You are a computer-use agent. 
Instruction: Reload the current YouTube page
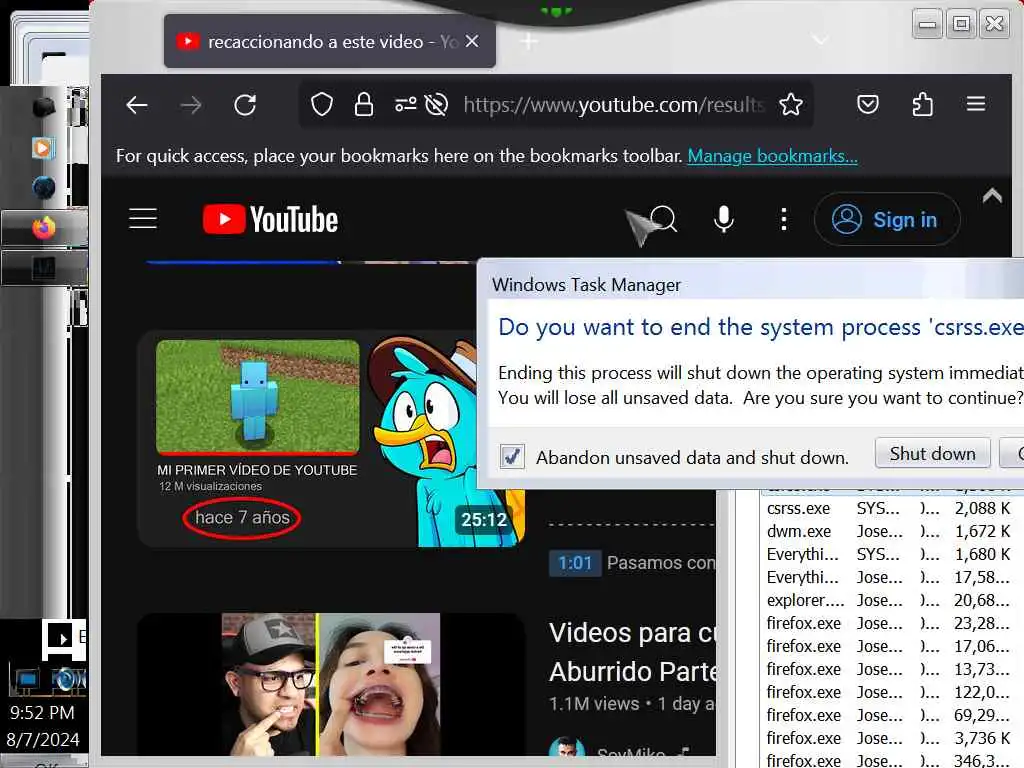tap(245, 104)
